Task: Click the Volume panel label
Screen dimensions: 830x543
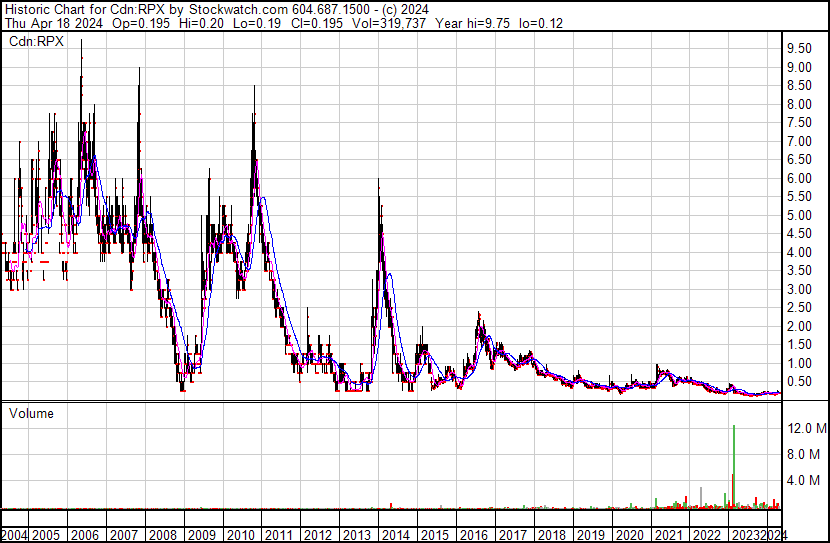Action: [31, 413]
